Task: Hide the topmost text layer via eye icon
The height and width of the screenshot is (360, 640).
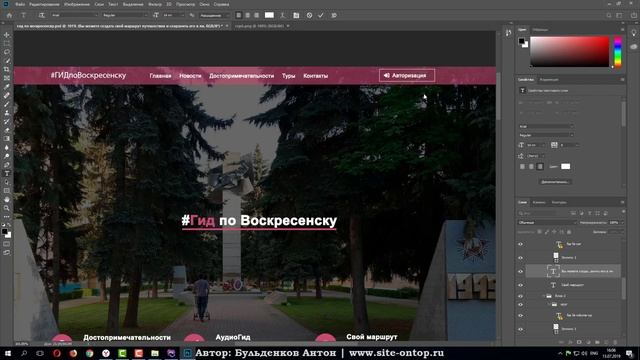Action: (x=520, y=244)
